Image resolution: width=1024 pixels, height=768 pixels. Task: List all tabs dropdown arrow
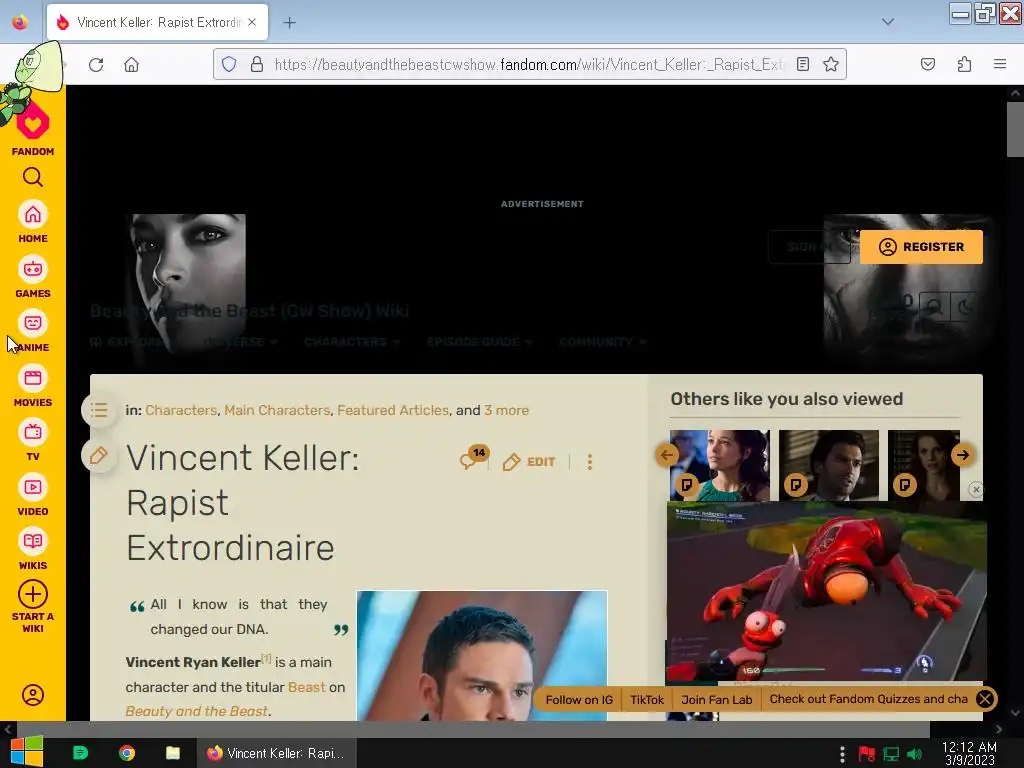[x=888, y=22]
